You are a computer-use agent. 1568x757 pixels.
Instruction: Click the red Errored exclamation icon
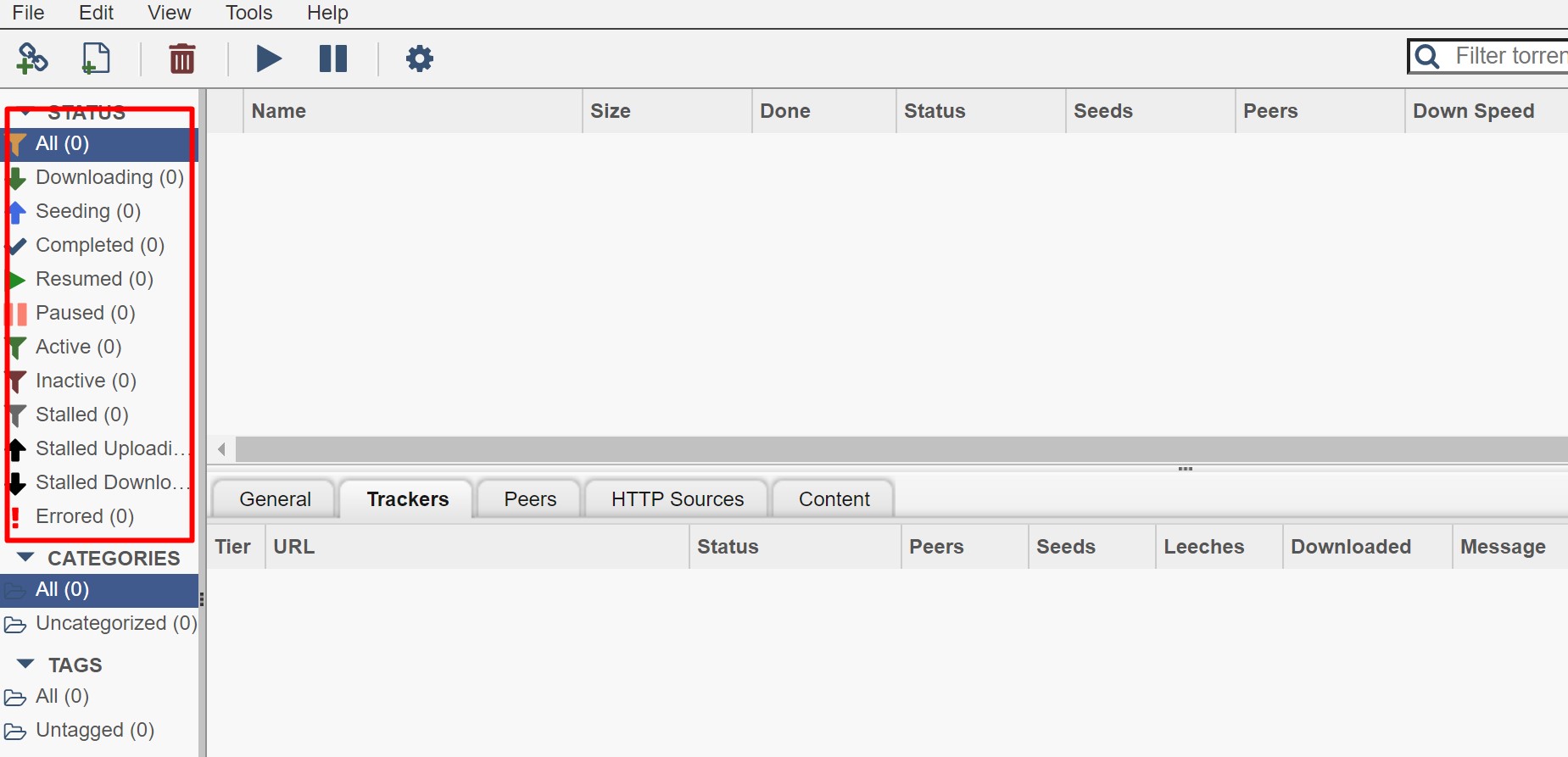click(x=15, y=518)
